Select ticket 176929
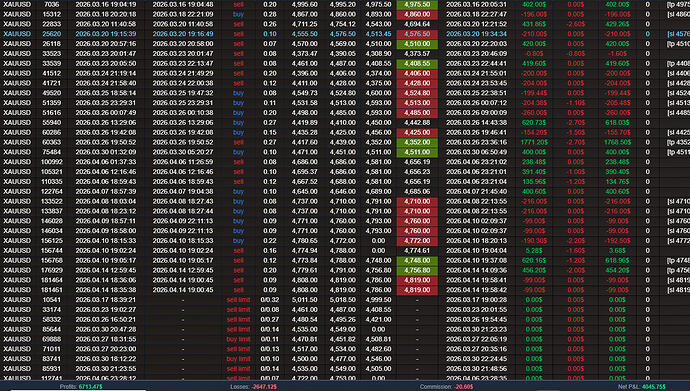Image resolution: width=690 pixels, height=391 pixels. coord(51,270)
